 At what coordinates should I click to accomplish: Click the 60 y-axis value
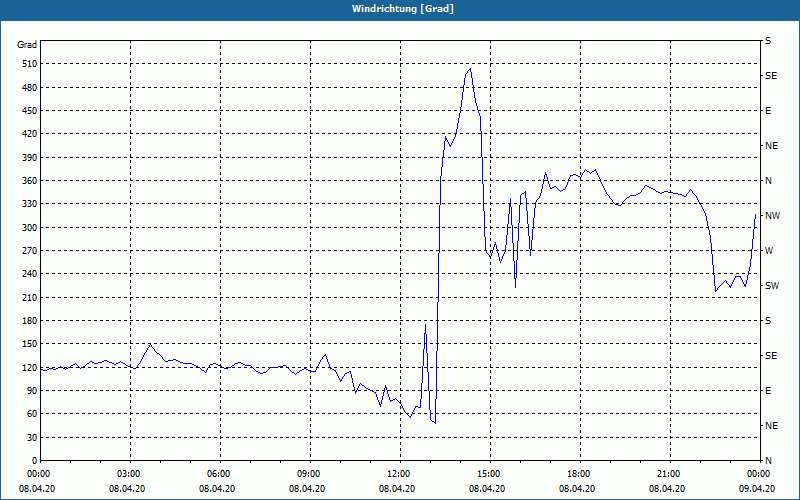(32, 414)
